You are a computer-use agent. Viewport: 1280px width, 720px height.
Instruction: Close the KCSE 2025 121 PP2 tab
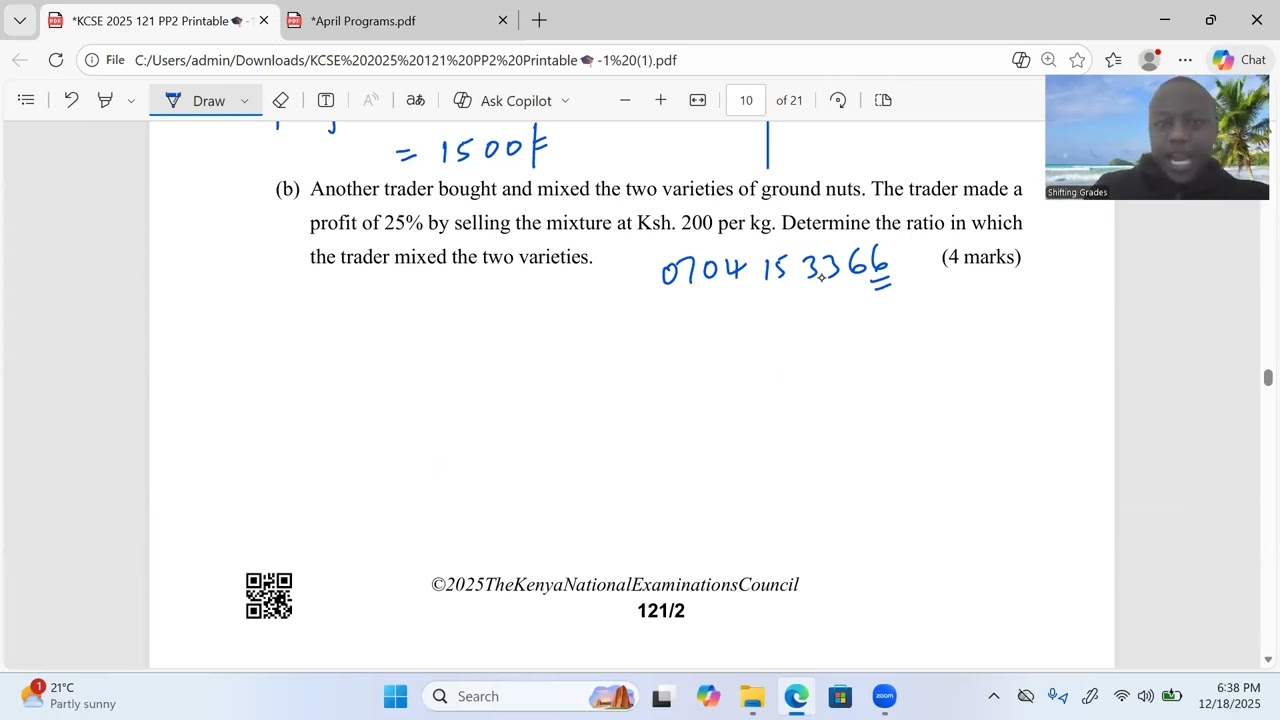point(264,20)
